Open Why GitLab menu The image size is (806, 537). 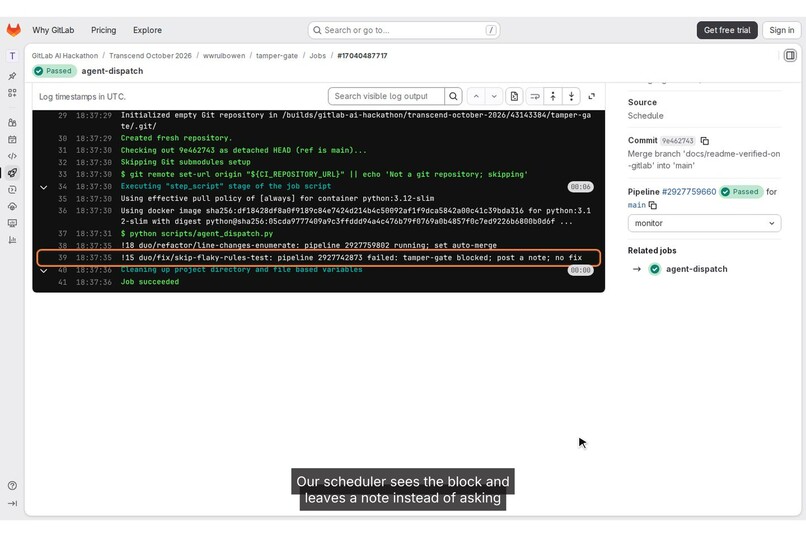[53, 30]
